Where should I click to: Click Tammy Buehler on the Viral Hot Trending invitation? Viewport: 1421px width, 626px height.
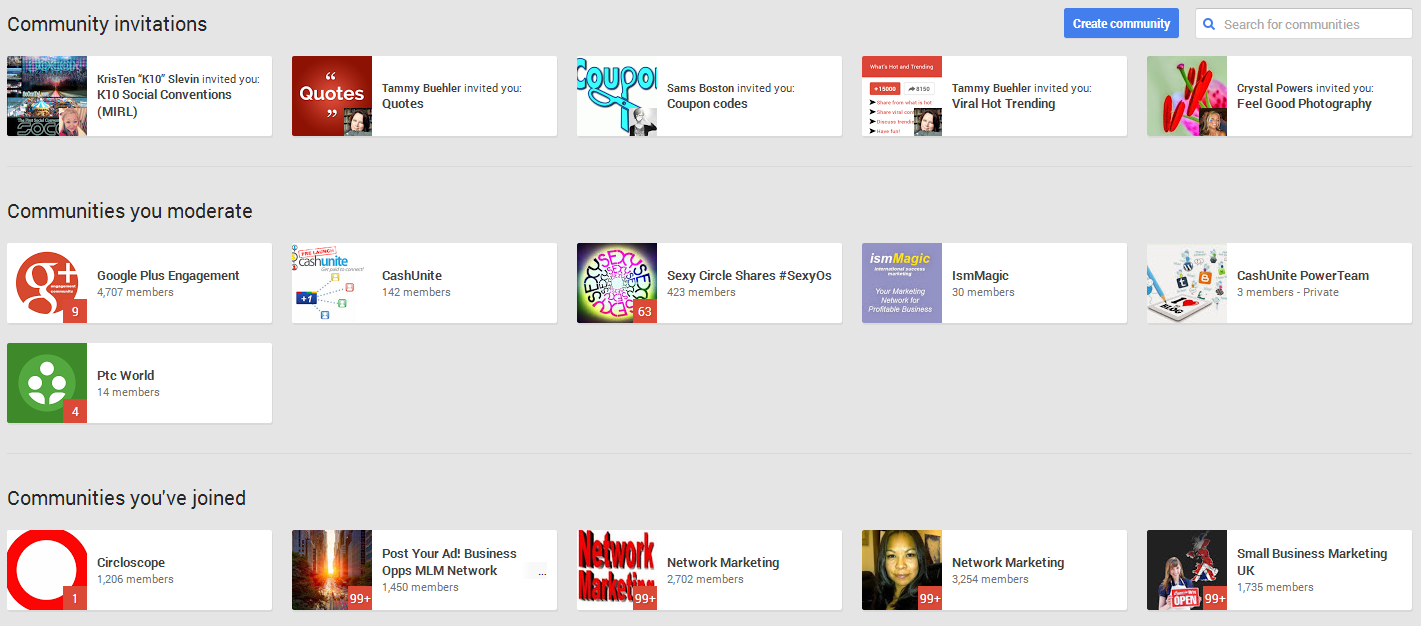(x=991, y=88)
